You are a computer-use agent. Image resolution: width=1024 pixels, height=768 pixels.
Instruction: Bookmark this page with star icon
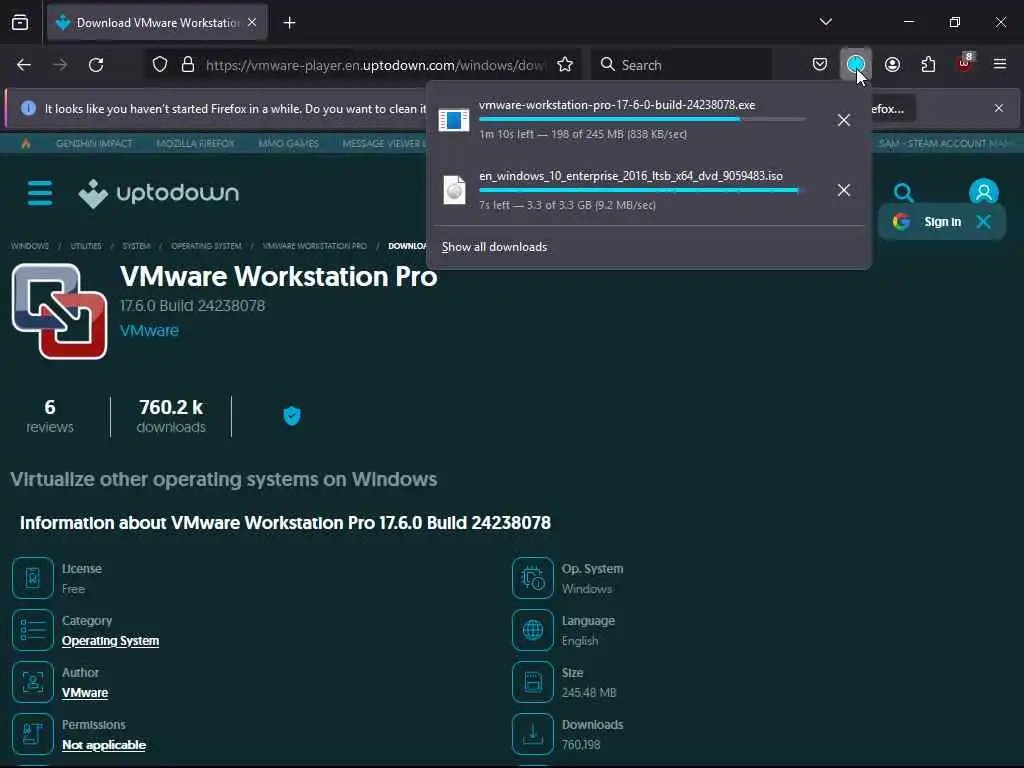[565, 65]
